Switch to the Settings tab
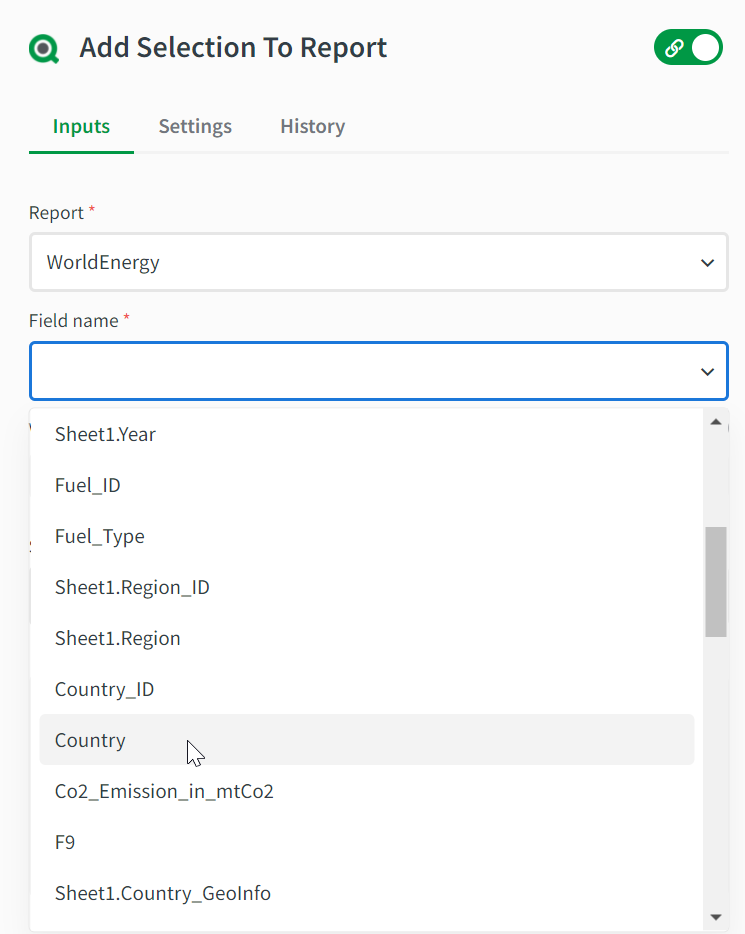Viewport: 745px width, 934px height. tap(195, 126)
